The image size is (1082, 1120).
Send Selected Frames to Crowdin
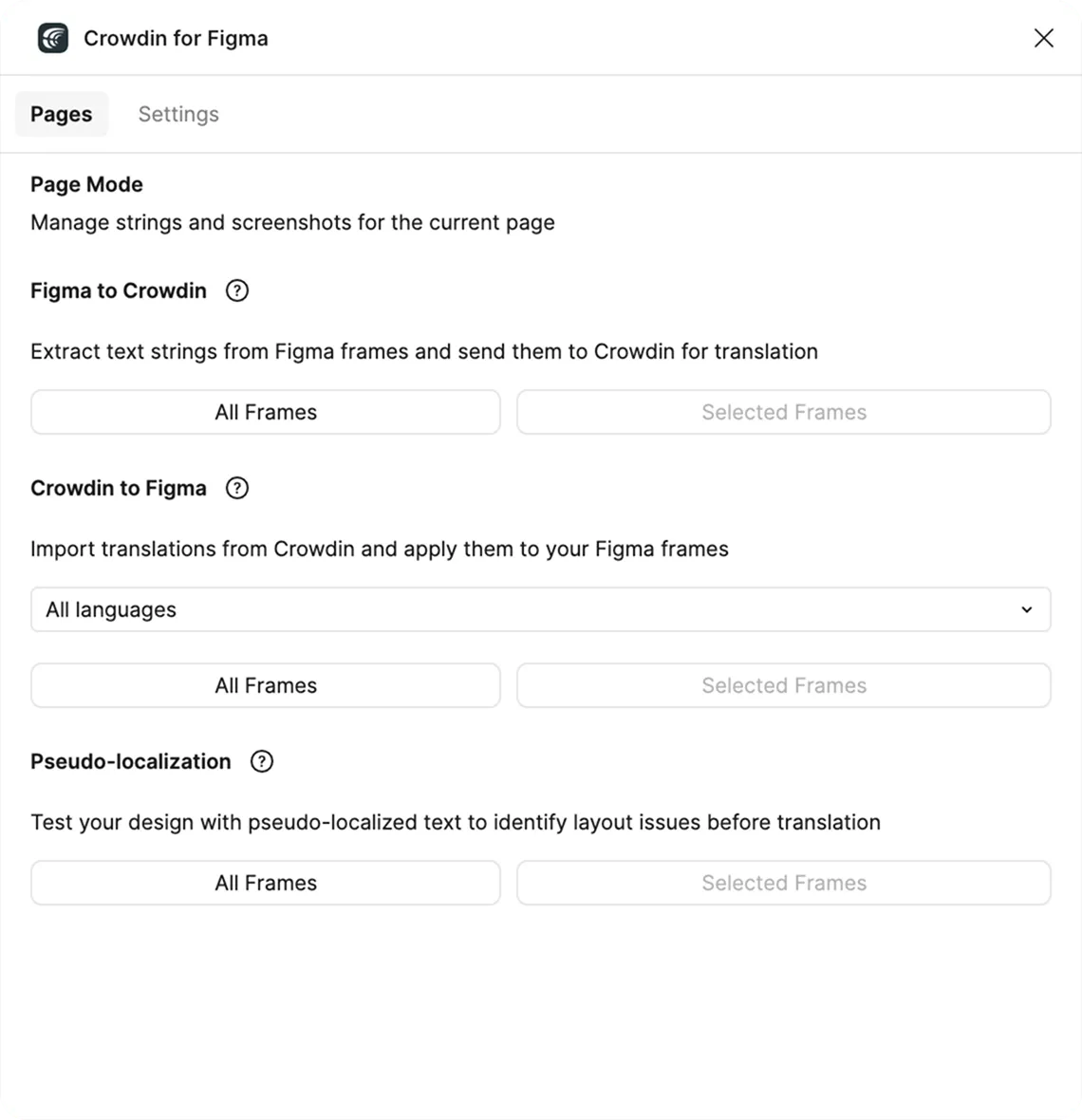(784, 412)
